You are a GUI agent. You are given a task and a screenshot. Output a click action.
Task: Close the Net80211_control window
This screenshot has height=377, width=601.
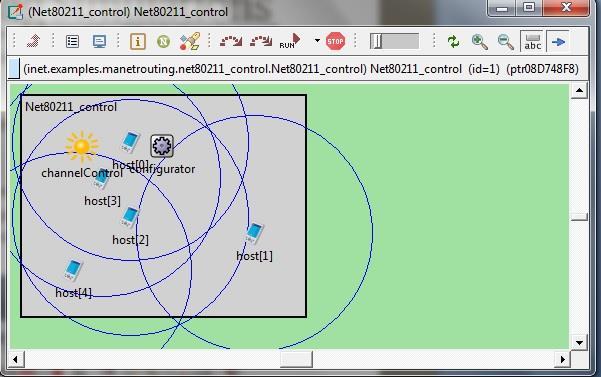(566, 7)
